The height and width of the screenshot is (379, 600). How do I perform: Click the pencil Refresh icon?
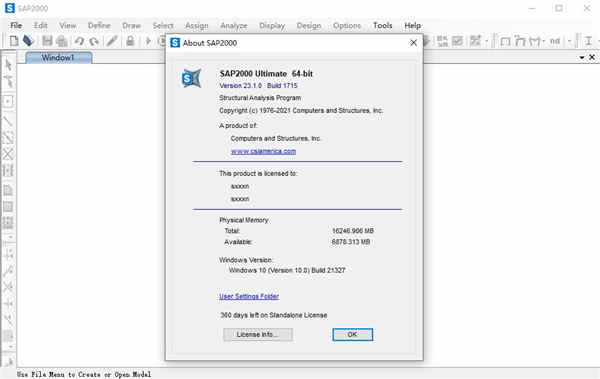pos(112,41)
